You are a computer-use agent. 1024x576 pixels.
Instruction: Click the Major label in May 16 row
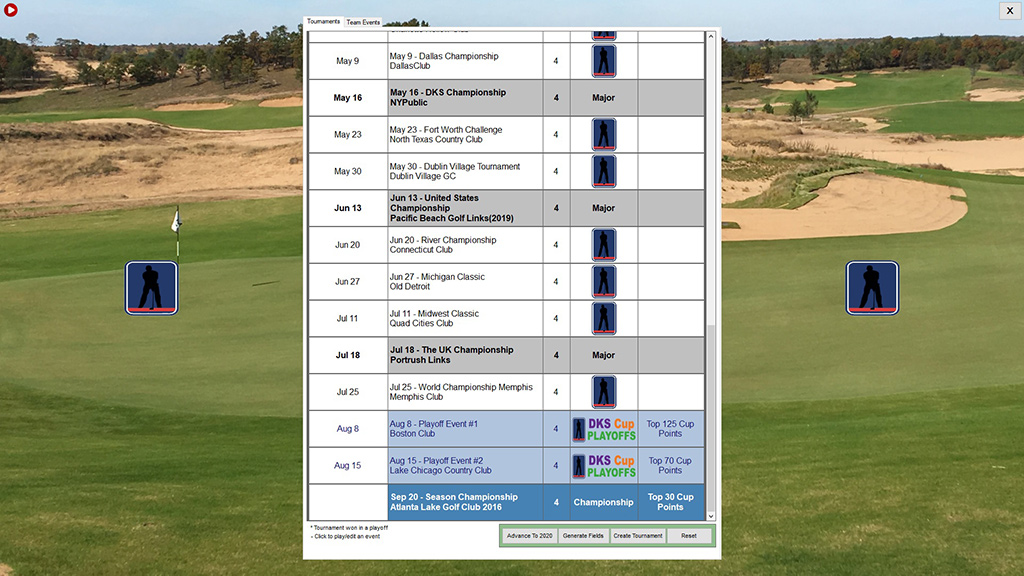(603, 98)
